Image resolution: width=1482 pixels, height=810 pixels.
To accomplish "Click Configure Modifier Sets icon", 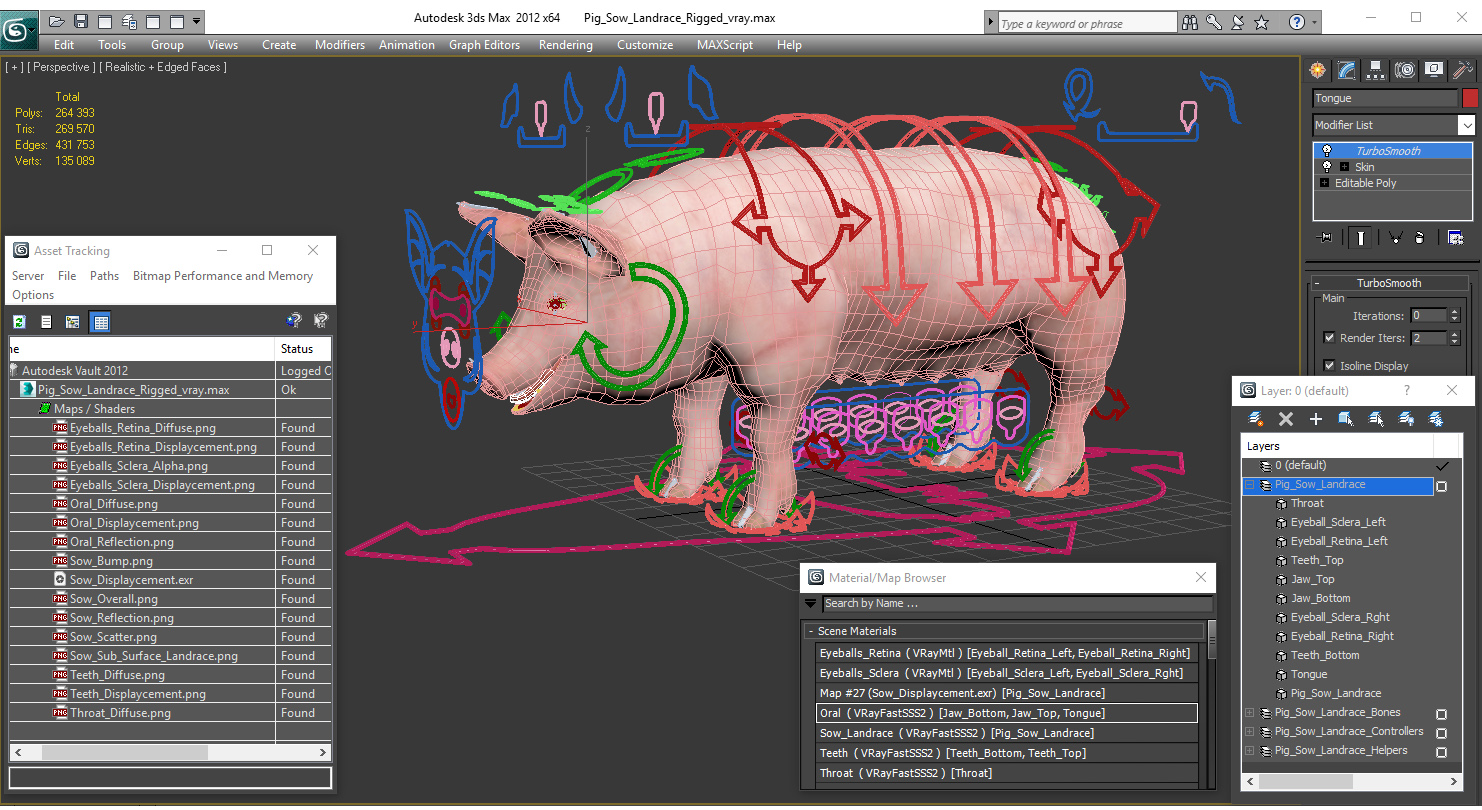I will (x=1455, y=237).
